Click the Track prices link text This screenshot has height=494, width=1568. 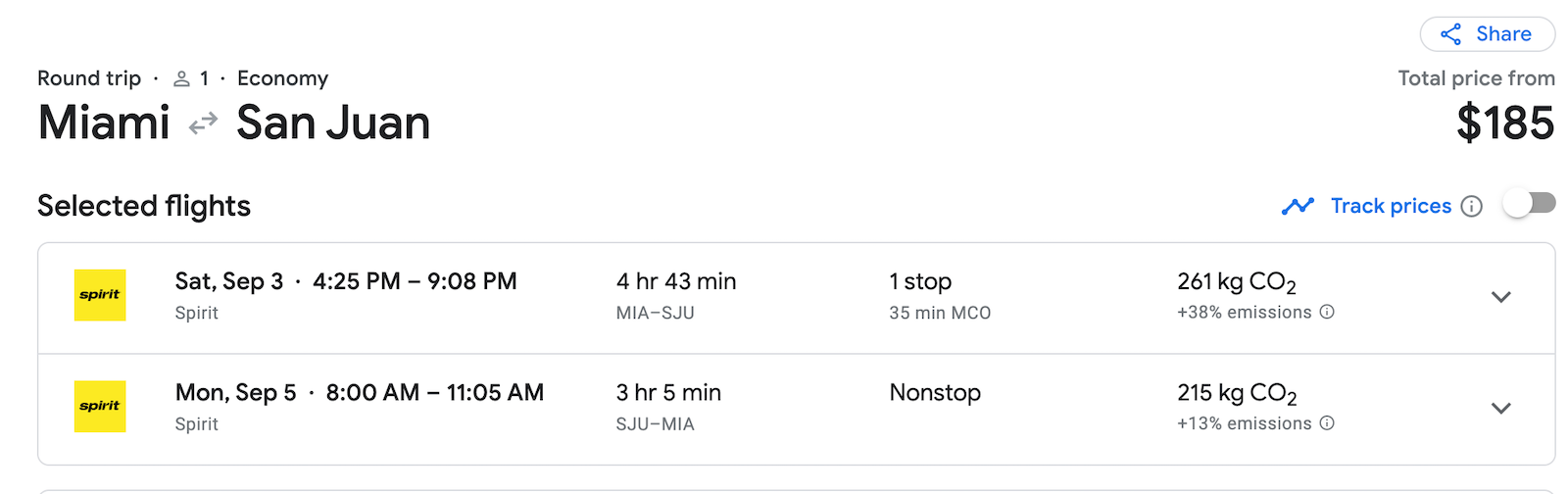point(1391,206)
